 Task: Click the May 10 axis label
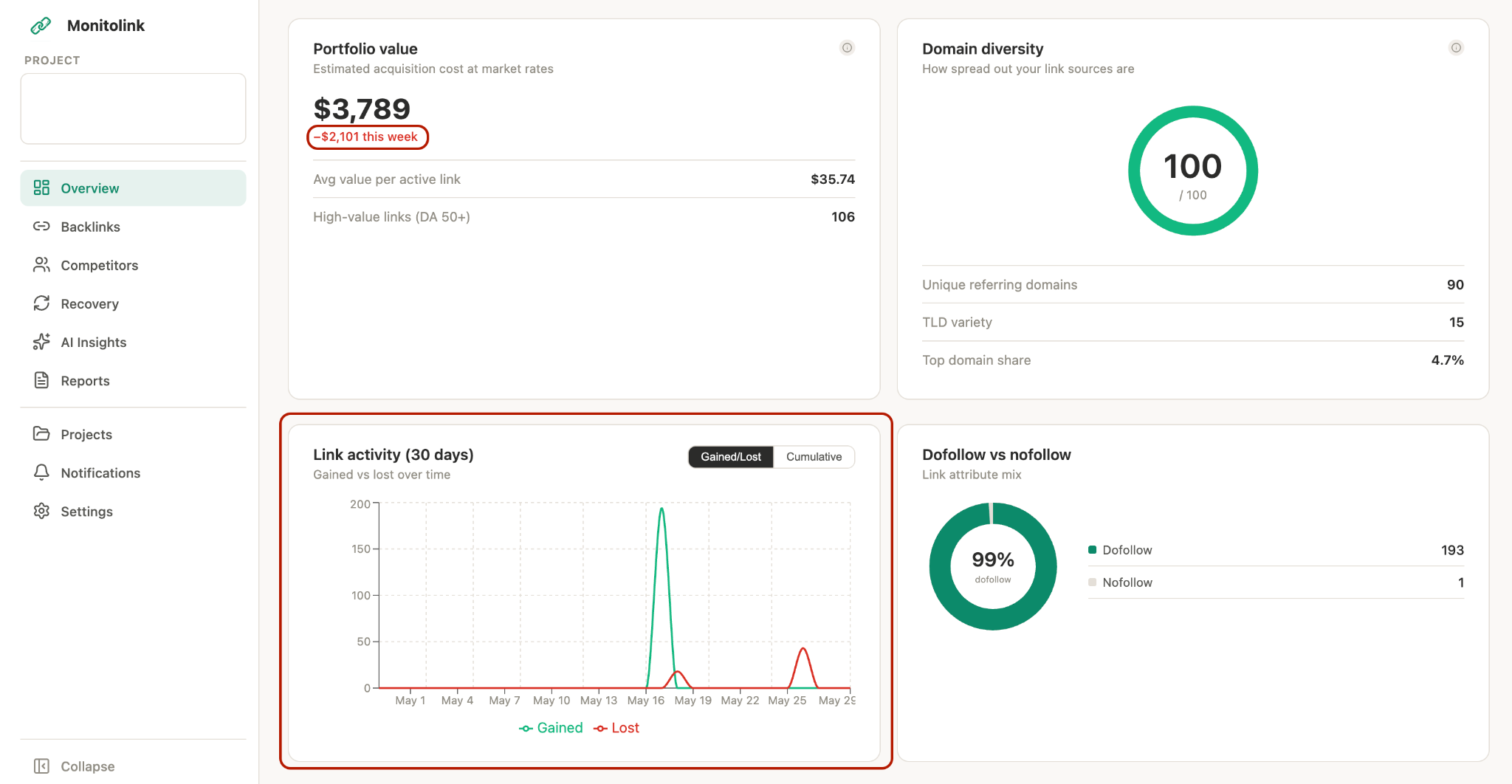point(551,700)
